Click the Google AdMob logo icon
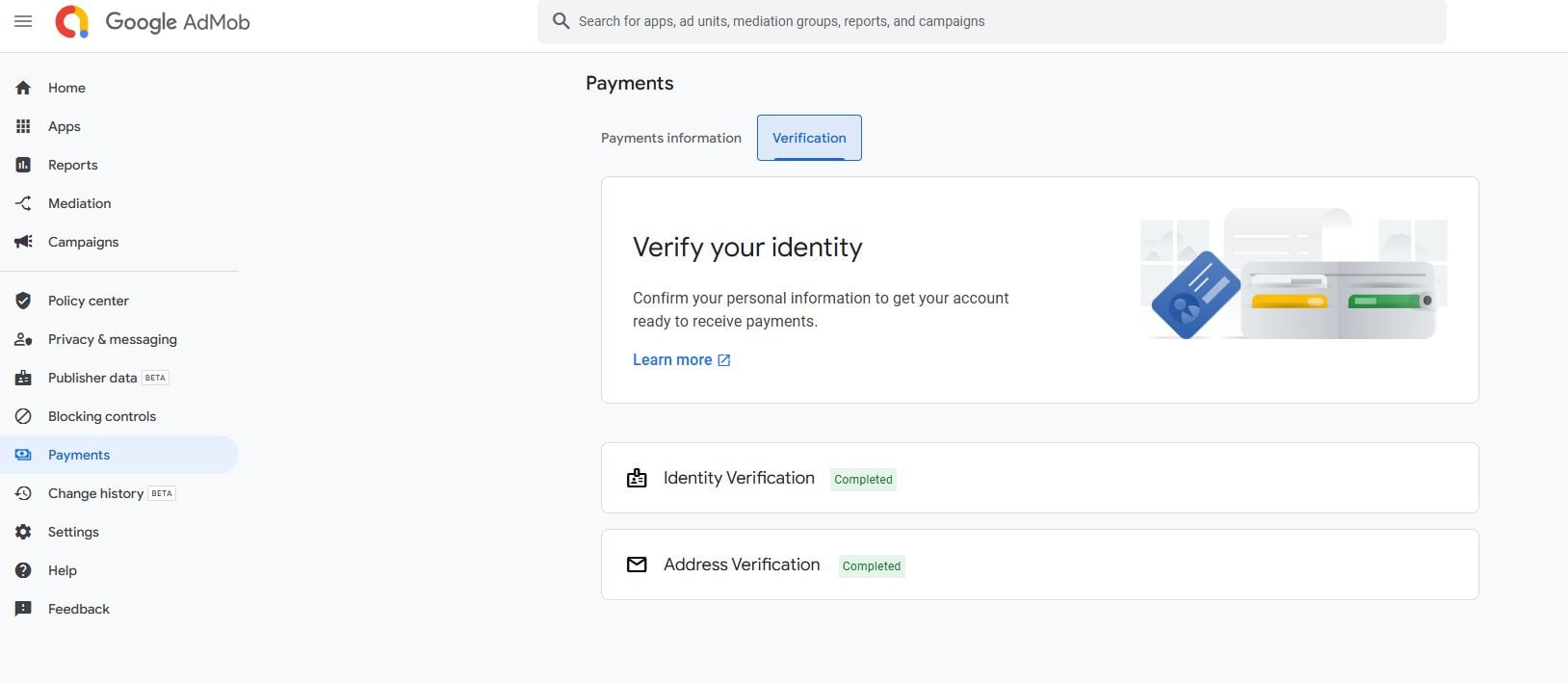 click(x=72, y=21)
